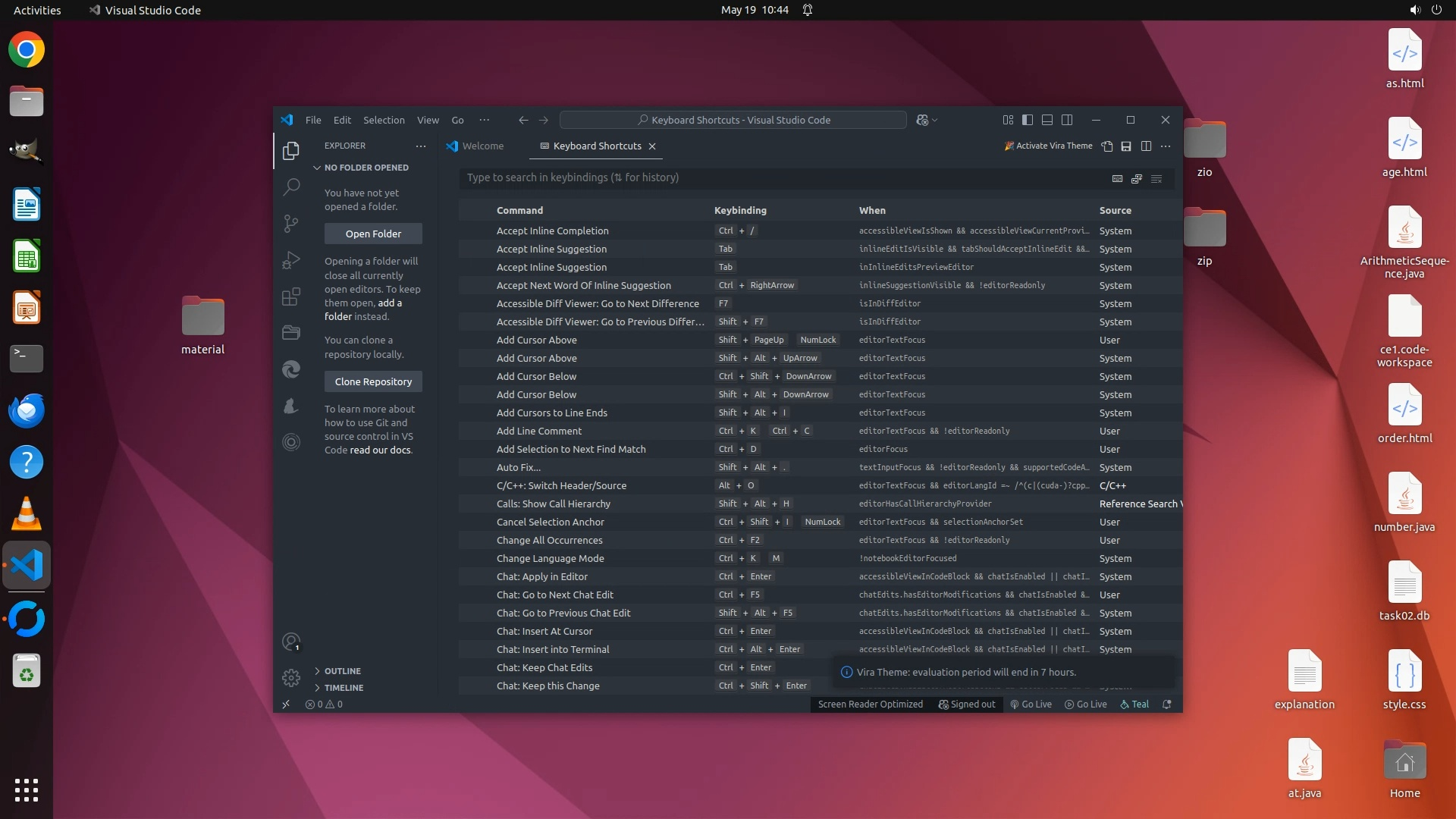The height and width of the screenshot is (819, 1456).
Task: Open the Extensions view
Action: coord(291,297)
